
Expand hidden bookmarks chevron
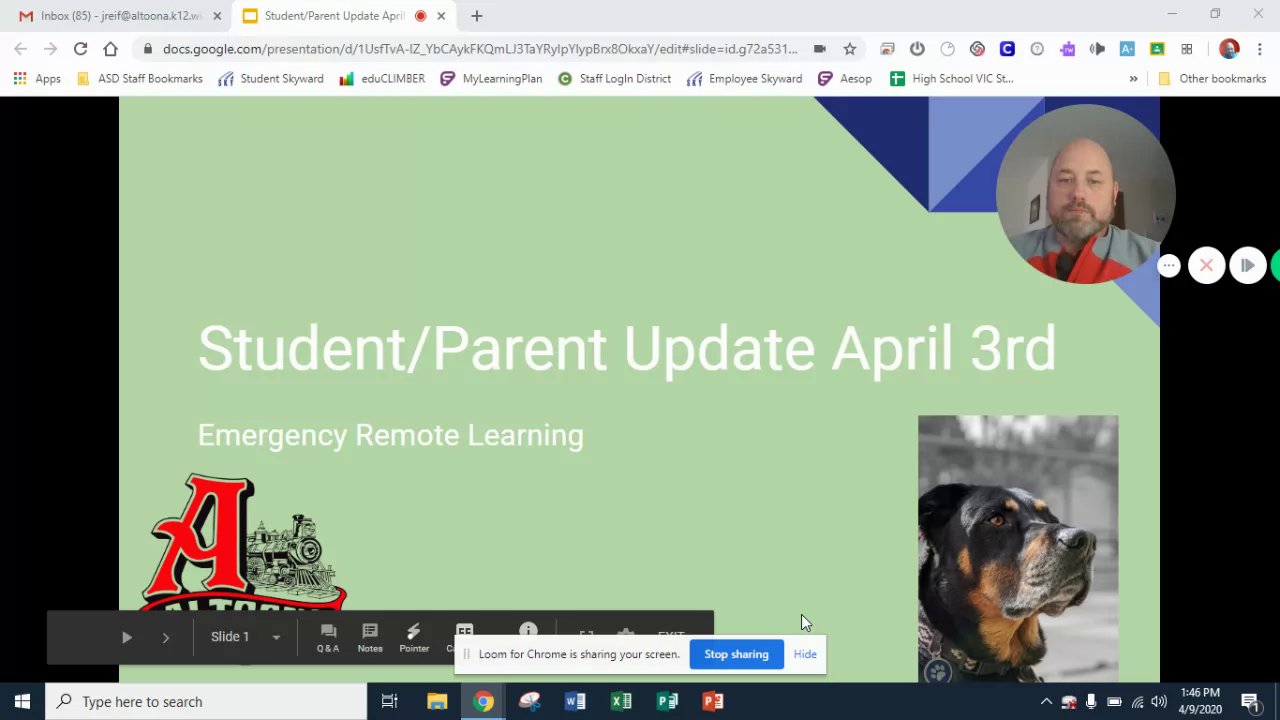coord(1133,78)
